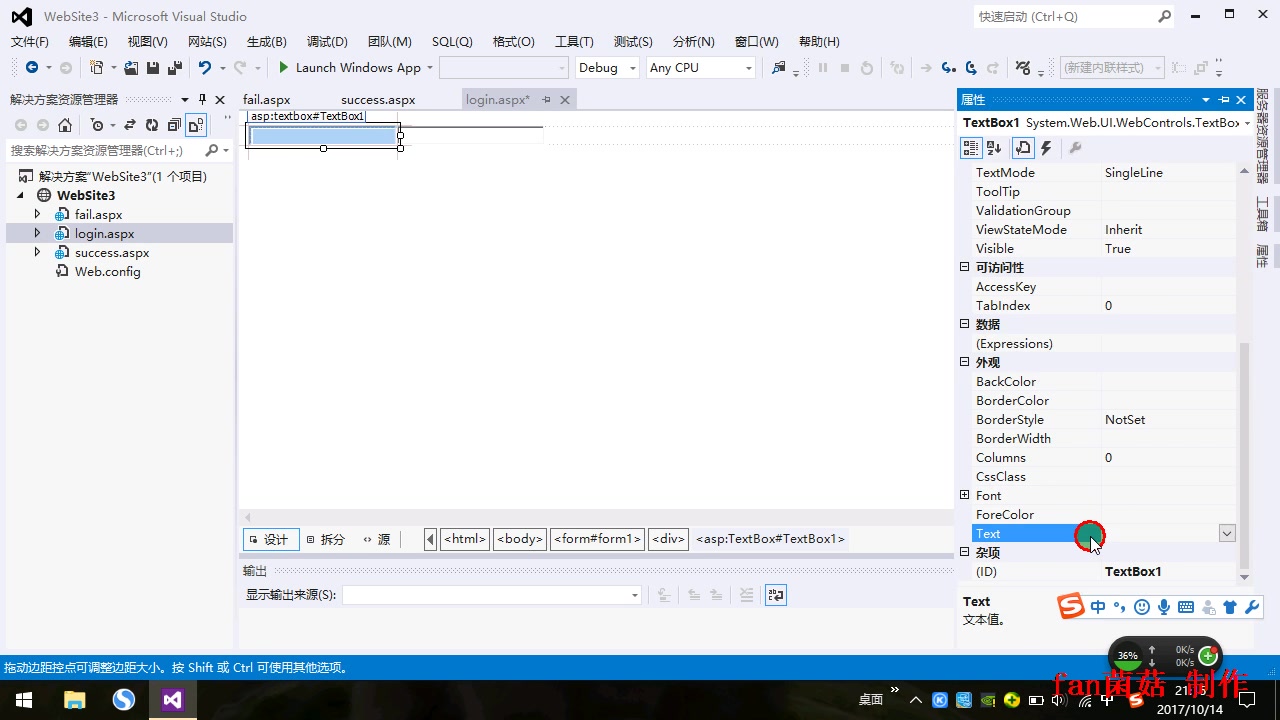Image resolution: width=1280 pixels, height=720 pixels.
Task: Click the Undo arrow icon
Action: click(x=204, y=68)
